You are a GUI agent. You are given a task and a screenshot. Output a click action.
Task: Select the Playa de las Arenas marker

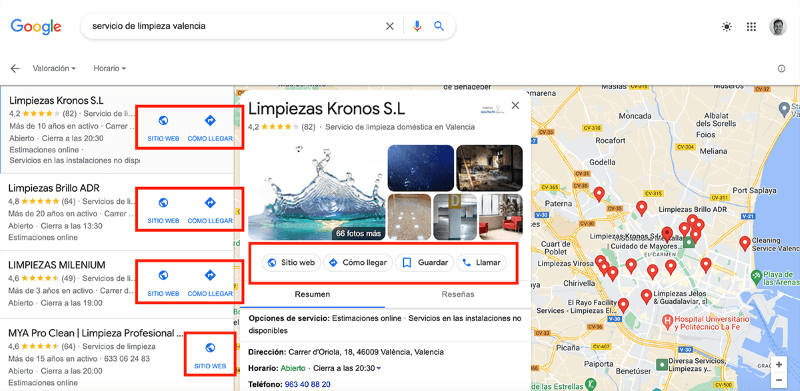tap(757, 277)
